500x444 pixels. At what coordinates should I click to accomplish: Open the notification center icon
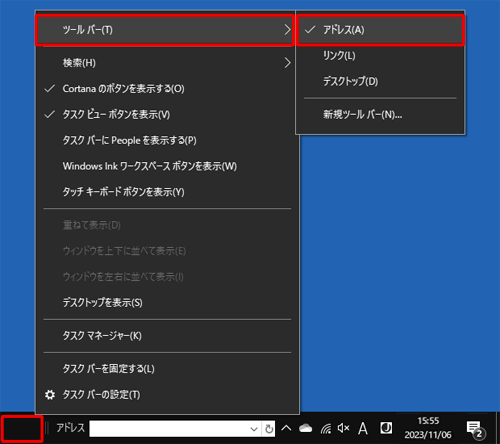(x=475, y=429)
